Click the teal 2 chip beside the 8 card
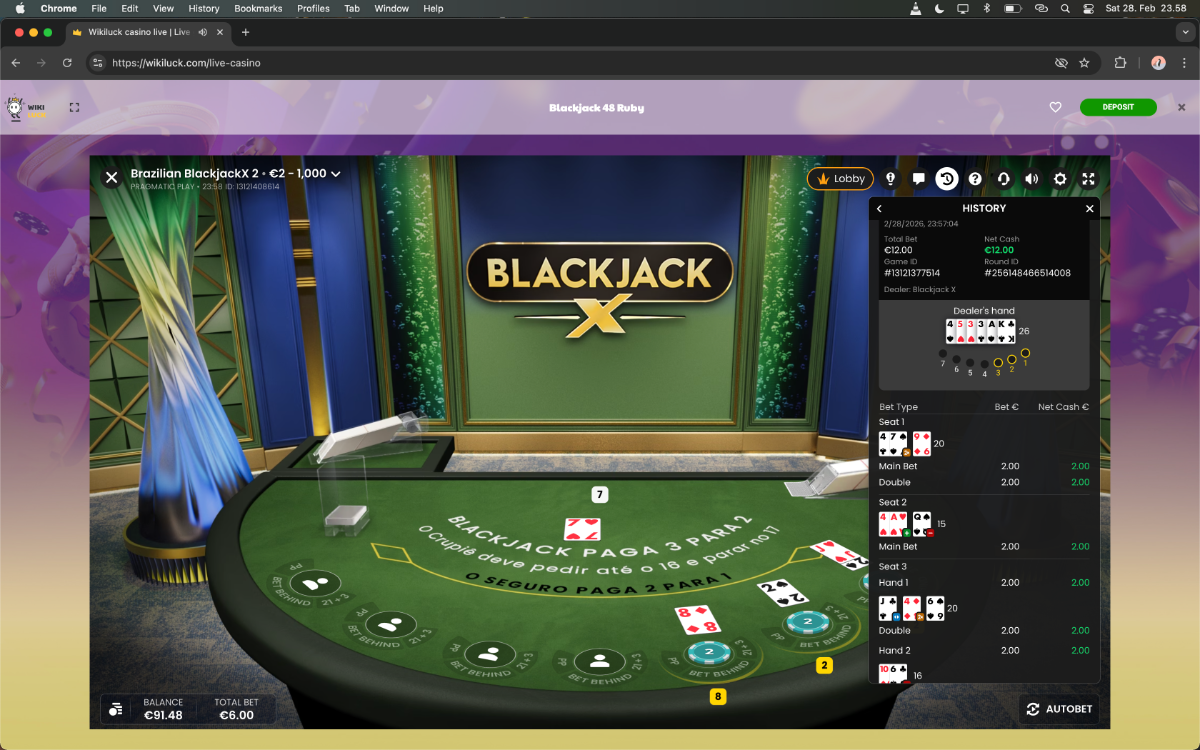Viewport: 1200px width, 750px height. click(x=708, y=652)
